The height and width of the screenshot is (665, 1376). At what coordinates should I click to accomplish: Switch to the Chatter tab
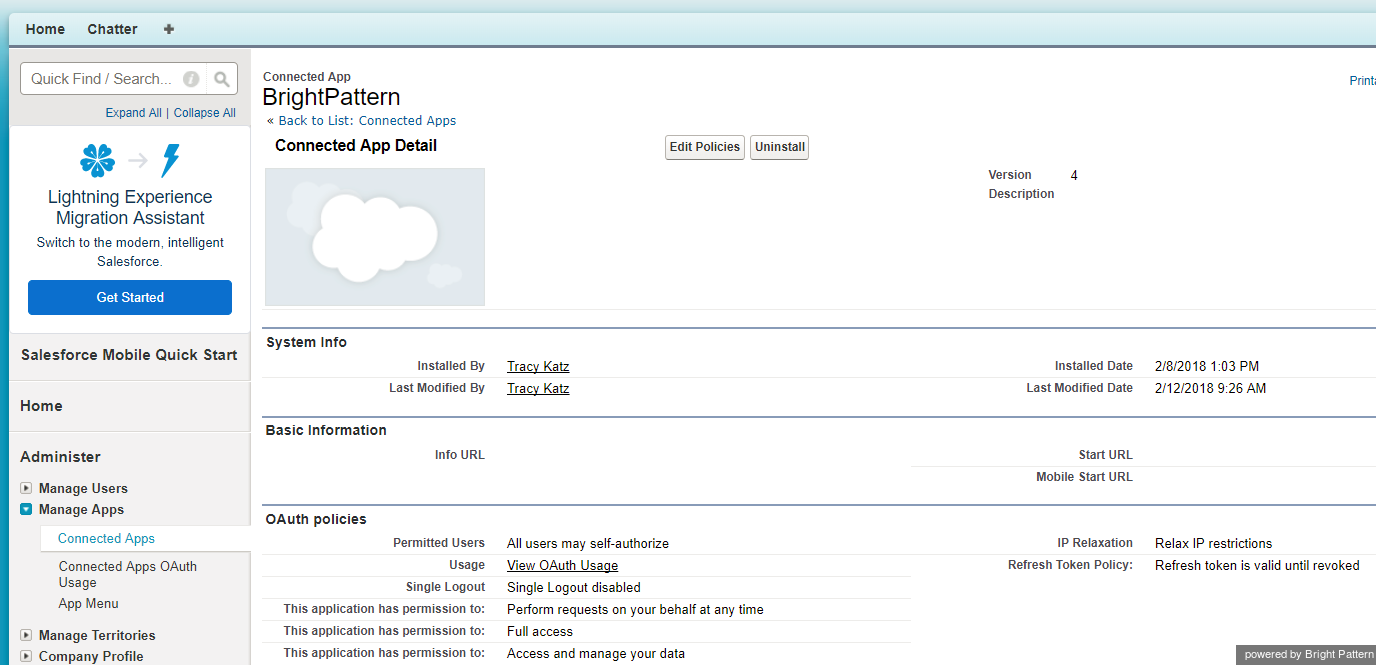pos(112,29)
